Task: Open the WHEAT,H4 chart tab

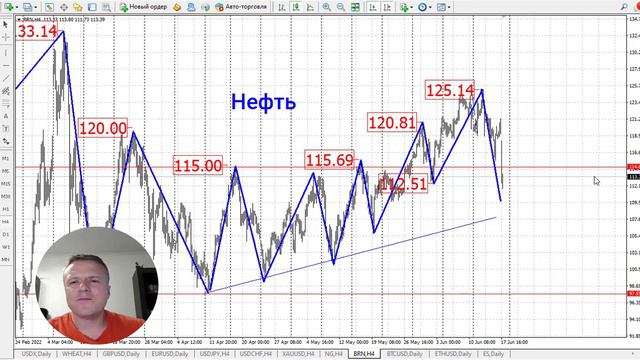Action: (77, 354)
